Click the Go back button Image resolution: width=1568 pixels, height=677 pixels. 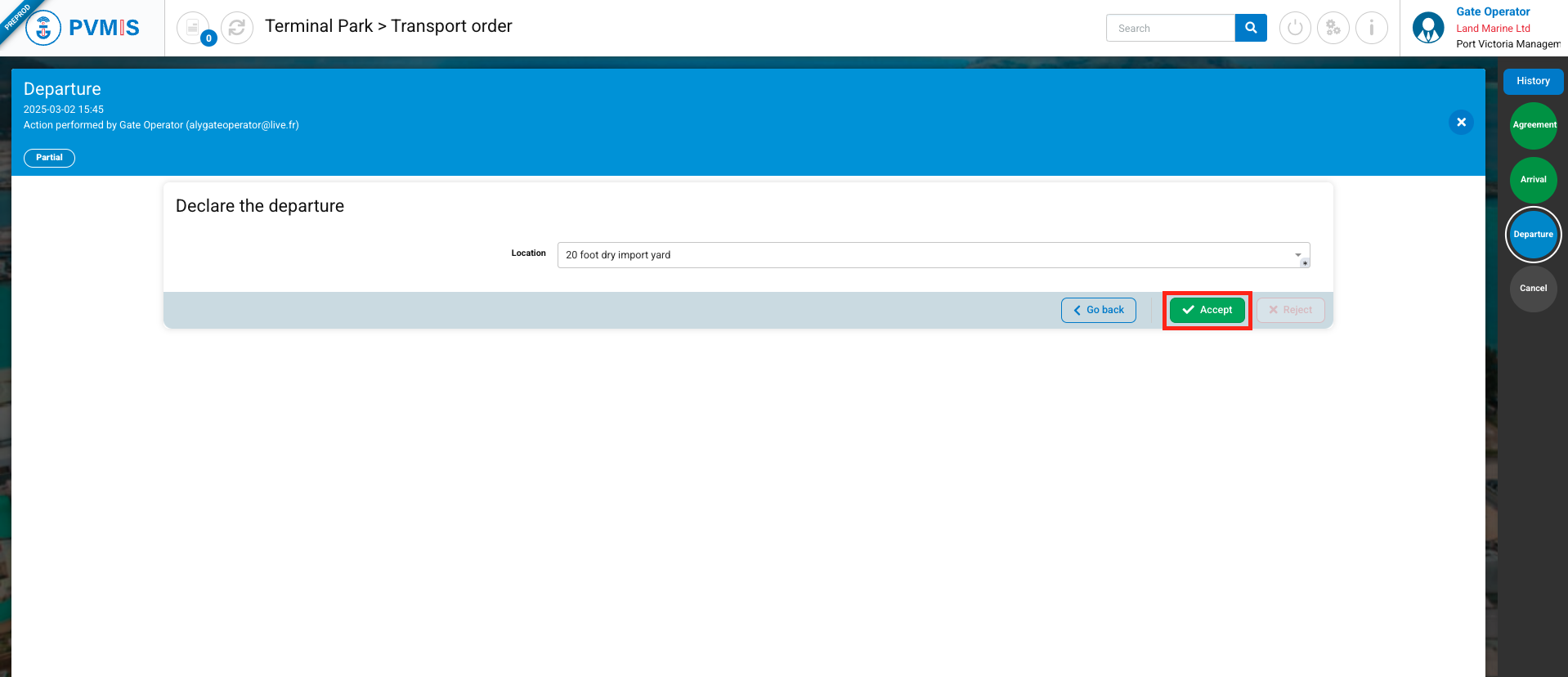[1098, 310]
